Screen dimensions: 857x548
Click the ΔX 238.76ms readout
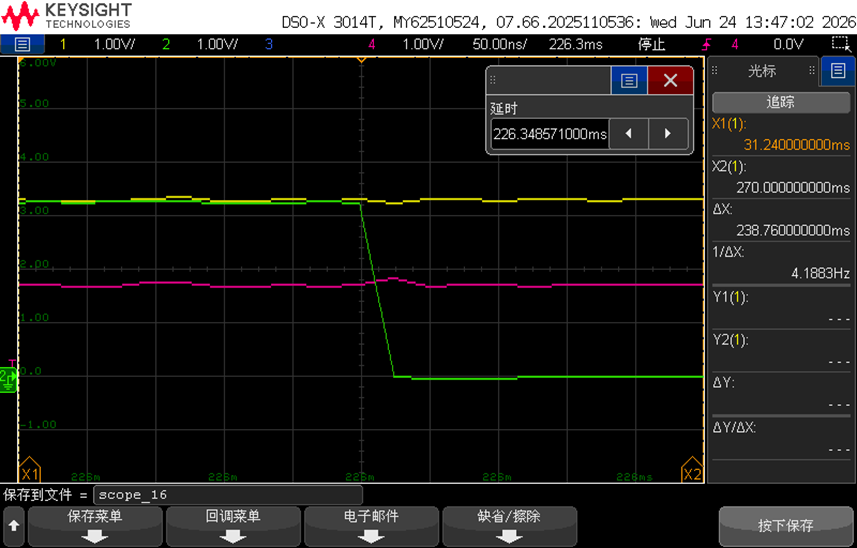(x=781, y=220)
